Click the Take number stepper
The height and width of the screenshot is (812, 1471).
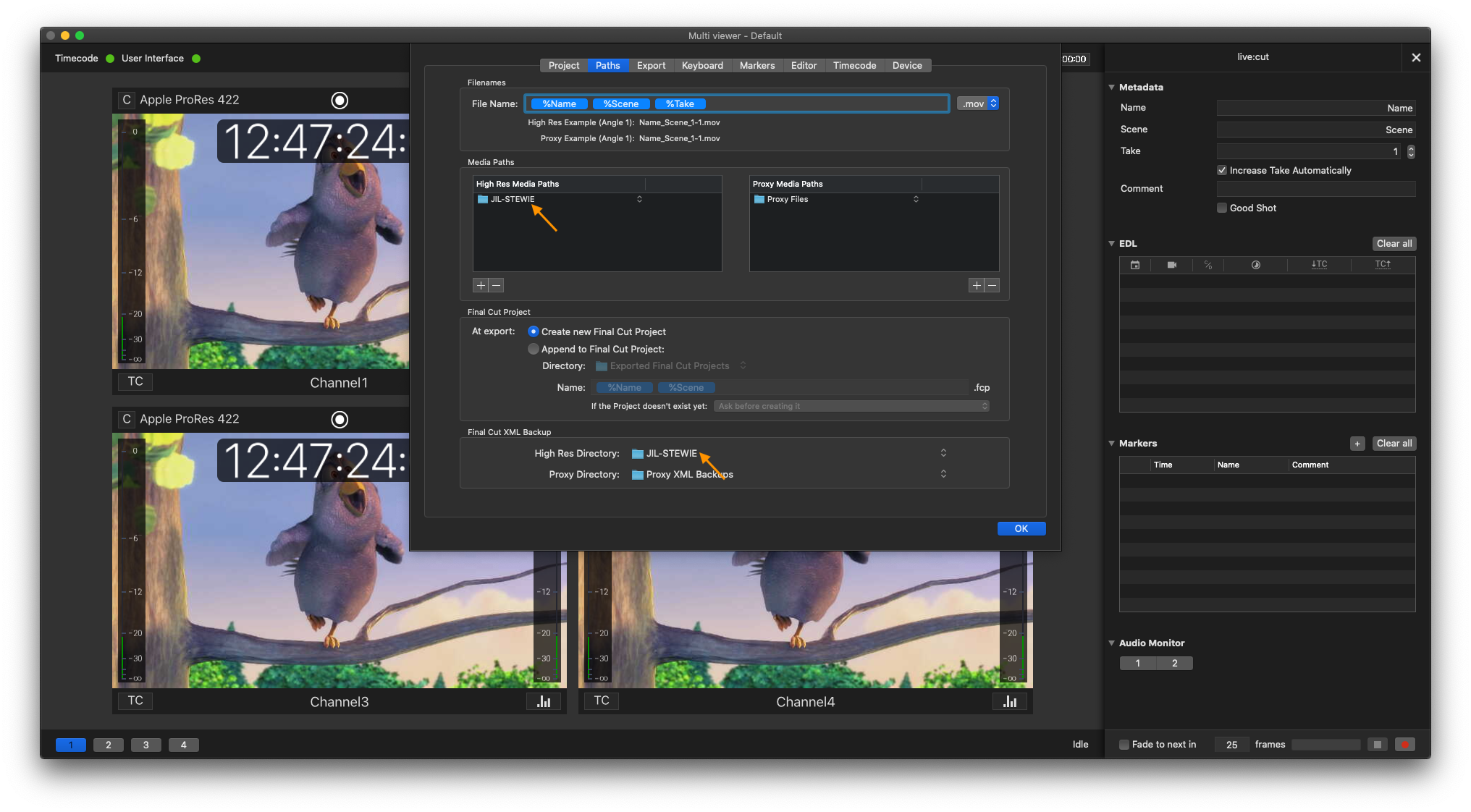coord(1411,151)
